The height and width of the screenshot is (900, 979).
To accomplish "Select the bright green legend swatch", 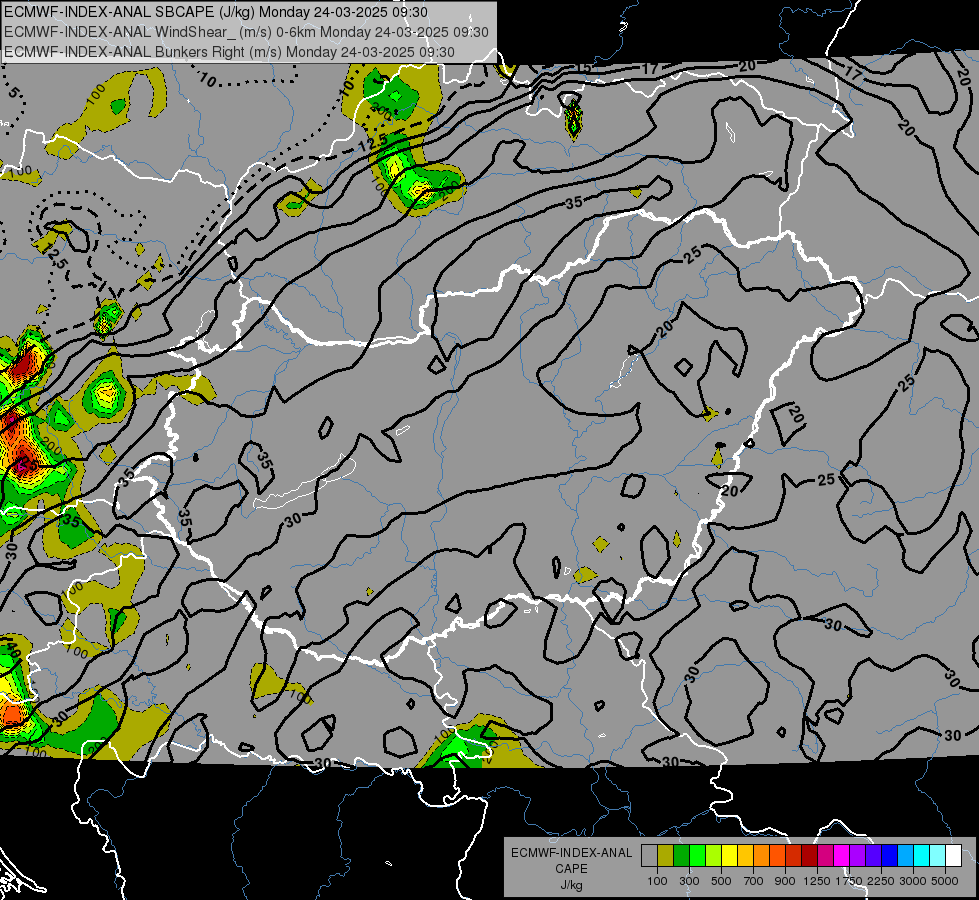I will pos(697,856).
